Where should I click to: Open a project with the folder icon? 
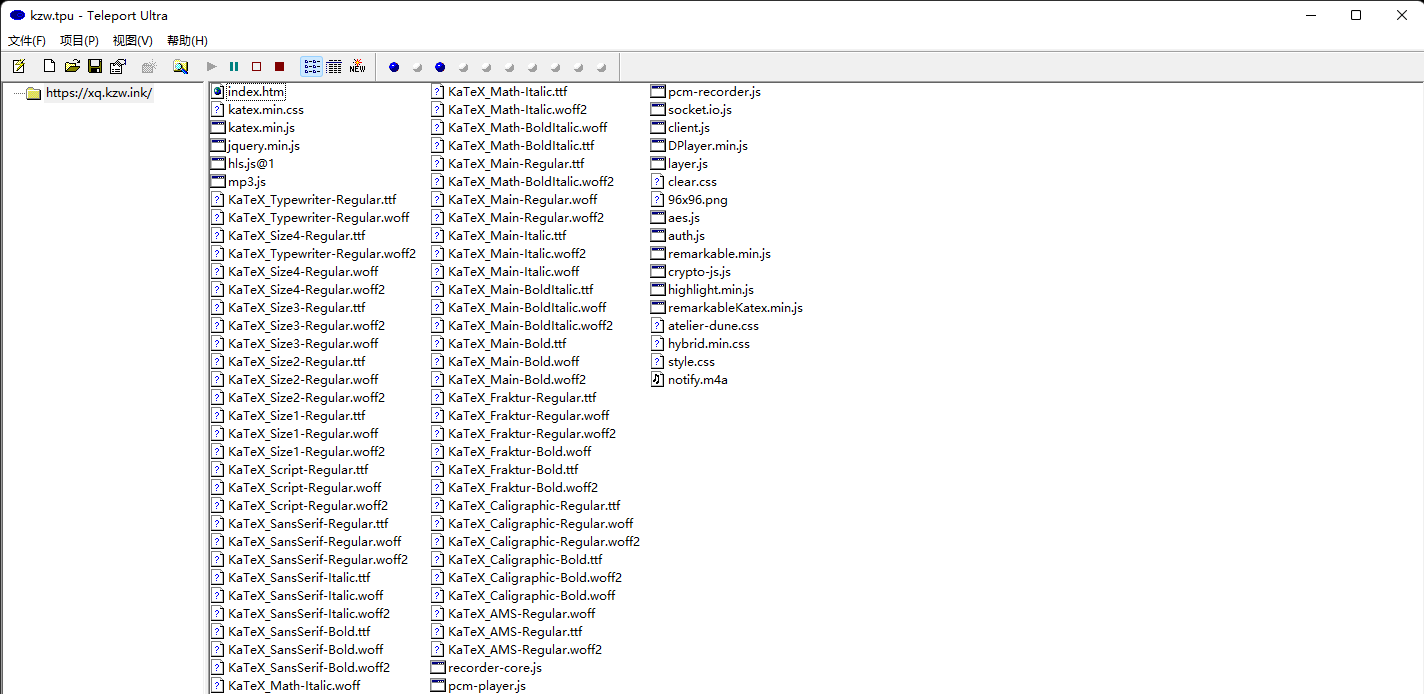coord(72,67)
